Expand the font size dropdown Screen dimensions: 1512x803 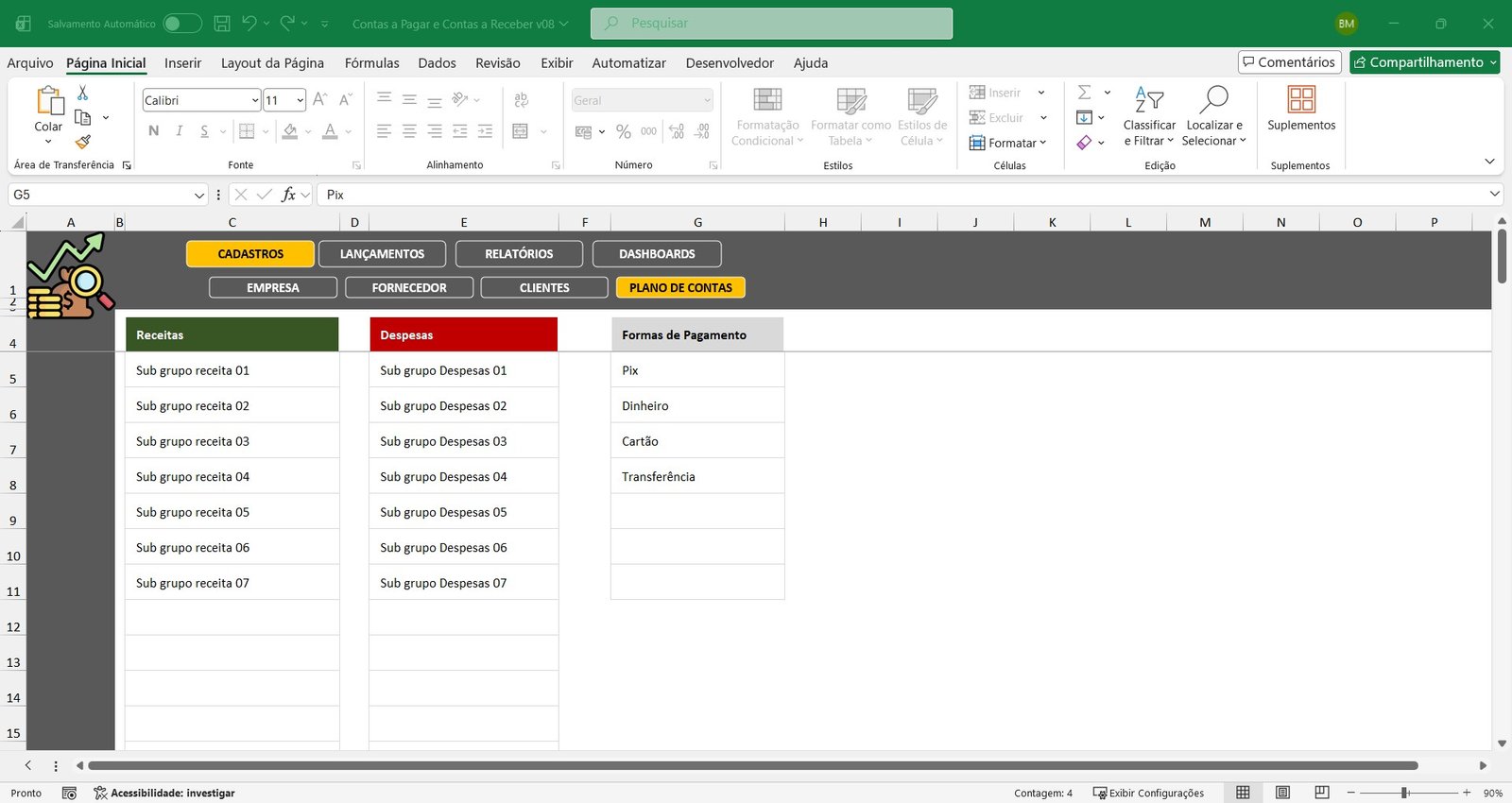point(301,100)
